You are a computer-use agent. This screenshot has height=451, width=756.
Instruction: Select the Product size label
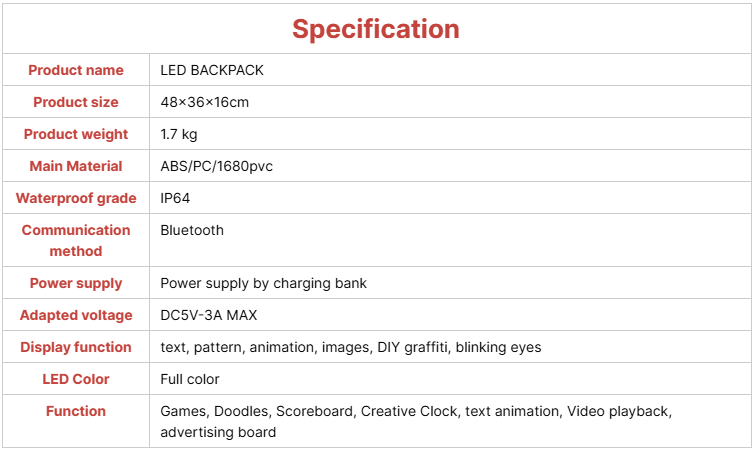76,102
